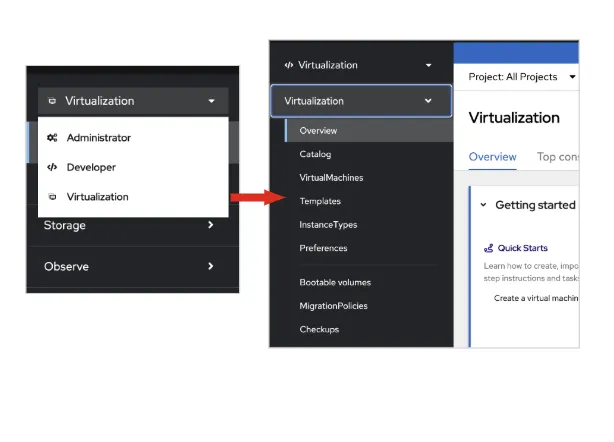Click the Quick Starts icon
The width and height of the screenshot is (614, 442).
click(488, 248)
